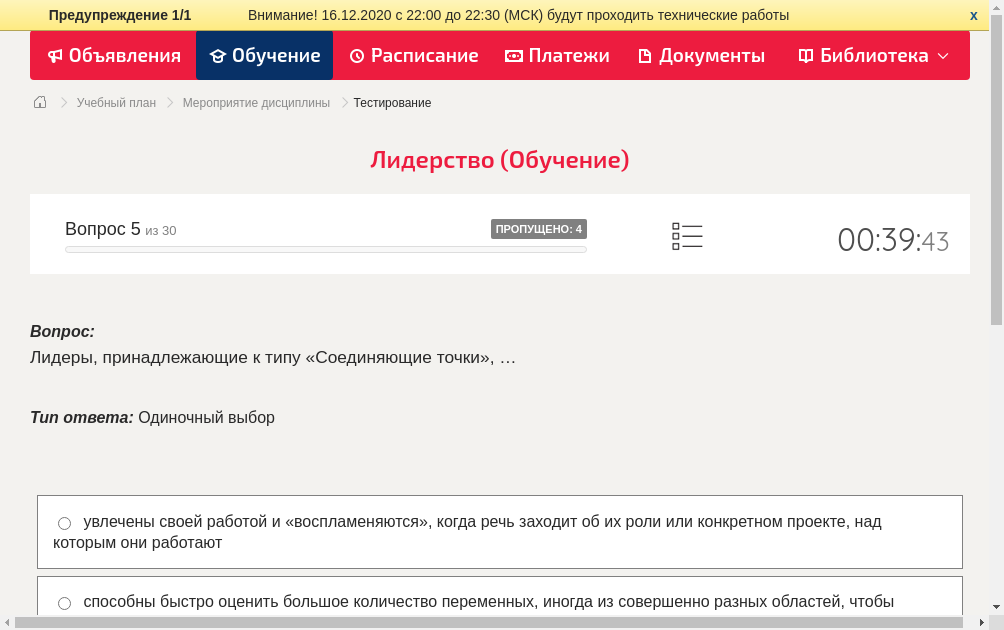Select the graduation cap icon on Обучение
1004x630 pixels.
pos(217,55)
